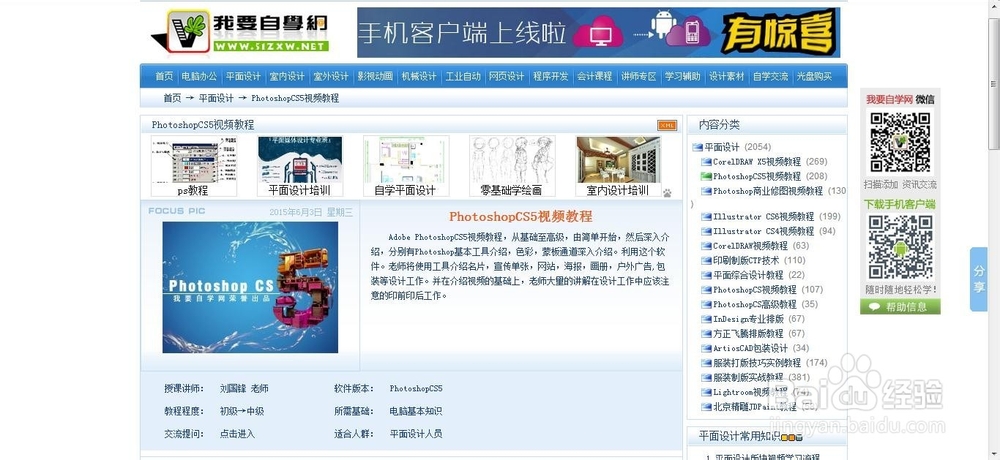The image size is (1000, 460).
Task: Open the 手机客户端上线啦 banner ad
Action: pos(598,33)
